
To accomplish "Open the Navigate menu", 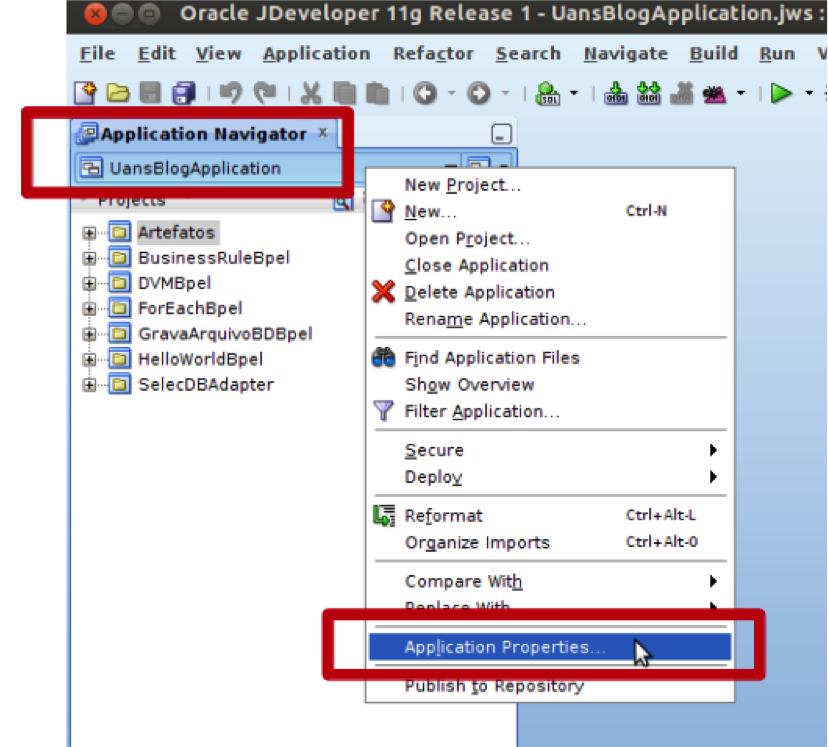I will point(625,53).
